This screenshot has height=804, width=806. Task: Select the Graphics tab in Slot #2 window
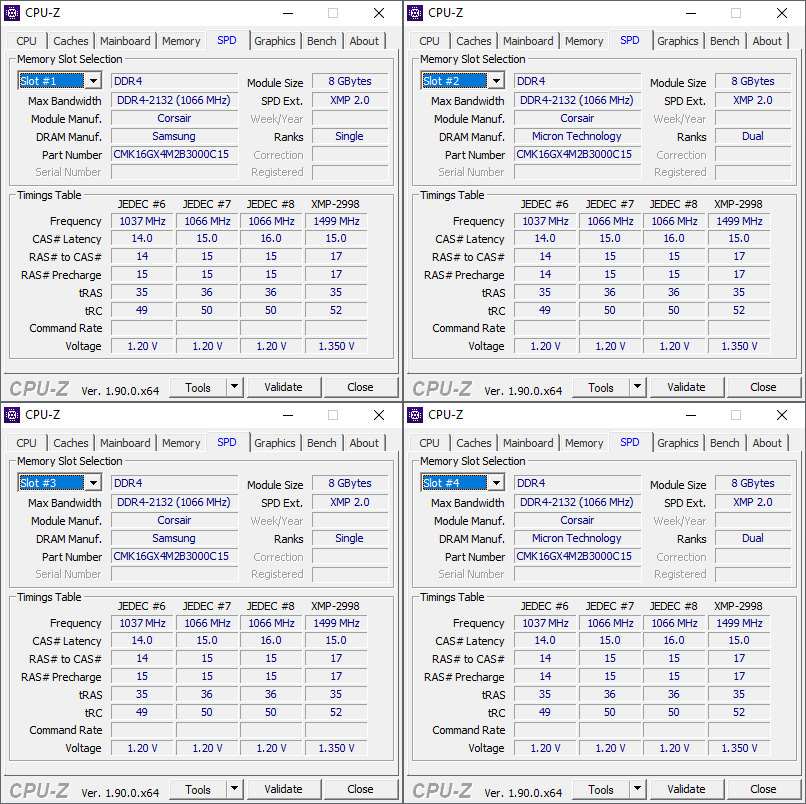(678, 41)
